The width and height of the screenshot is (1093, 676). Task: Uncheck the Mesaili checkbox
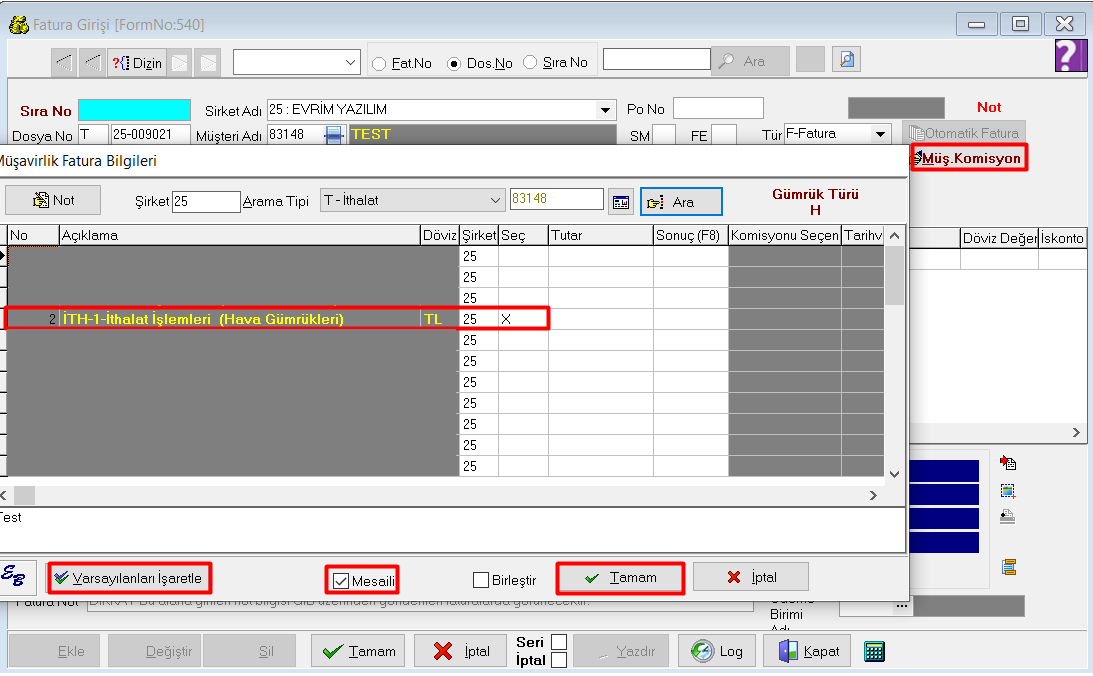(x=341, y=580)
